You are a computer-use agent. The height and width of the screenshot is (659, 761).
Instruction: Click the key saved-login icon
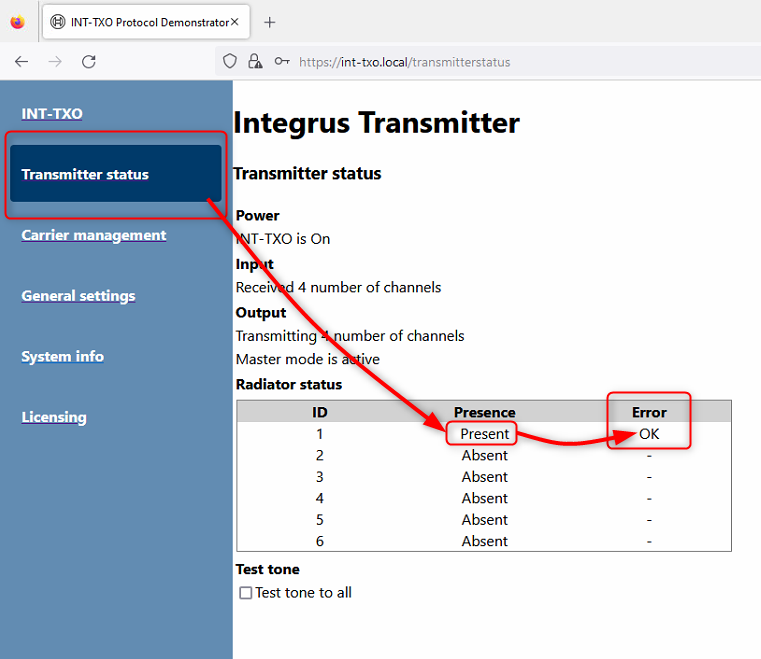[282, 62]
